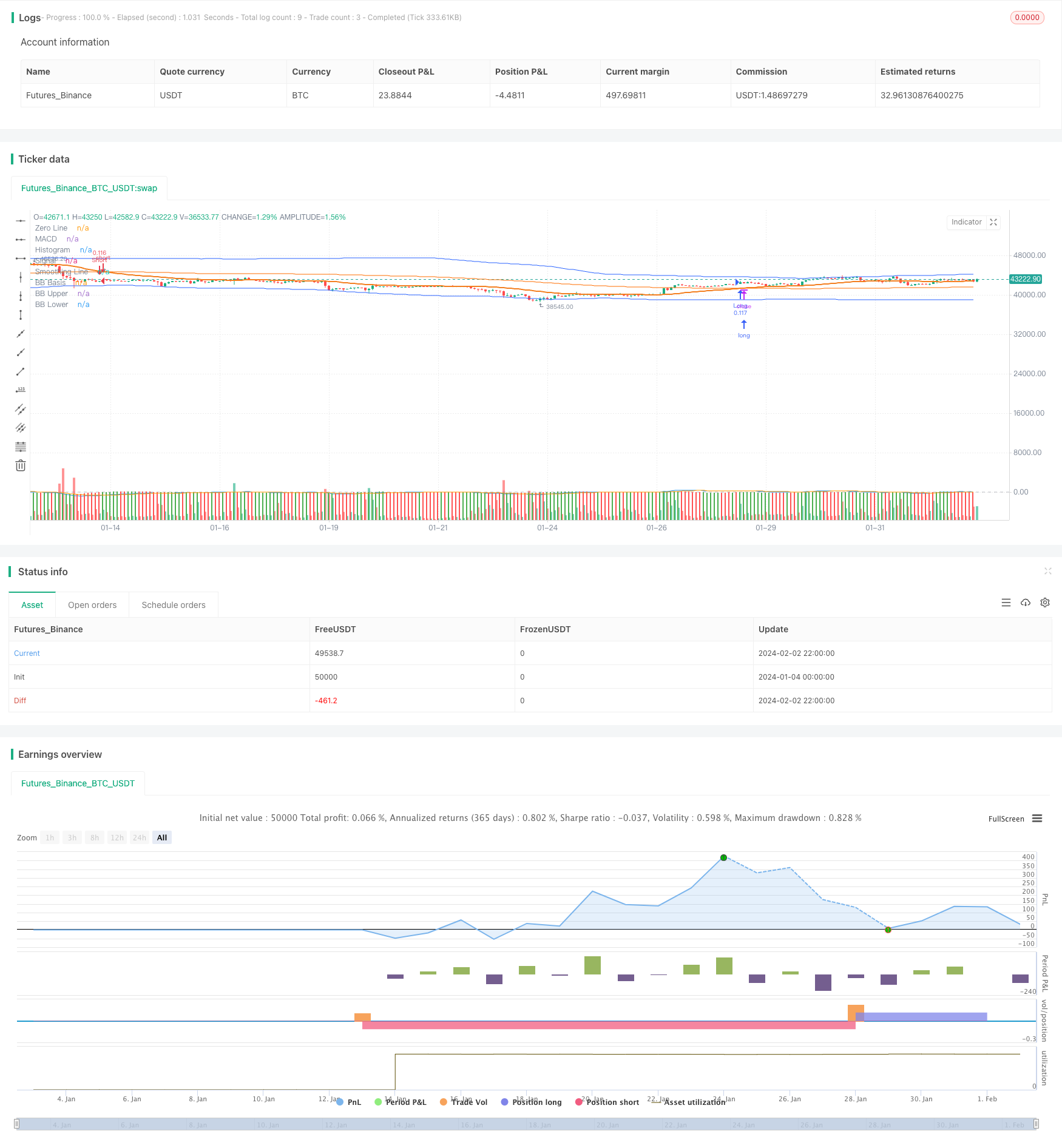Viewport: 1062px width, 1148px height.
Task: Switch to the Schedule orders tab
Action: pyautogui.click(x=174, y=605)
